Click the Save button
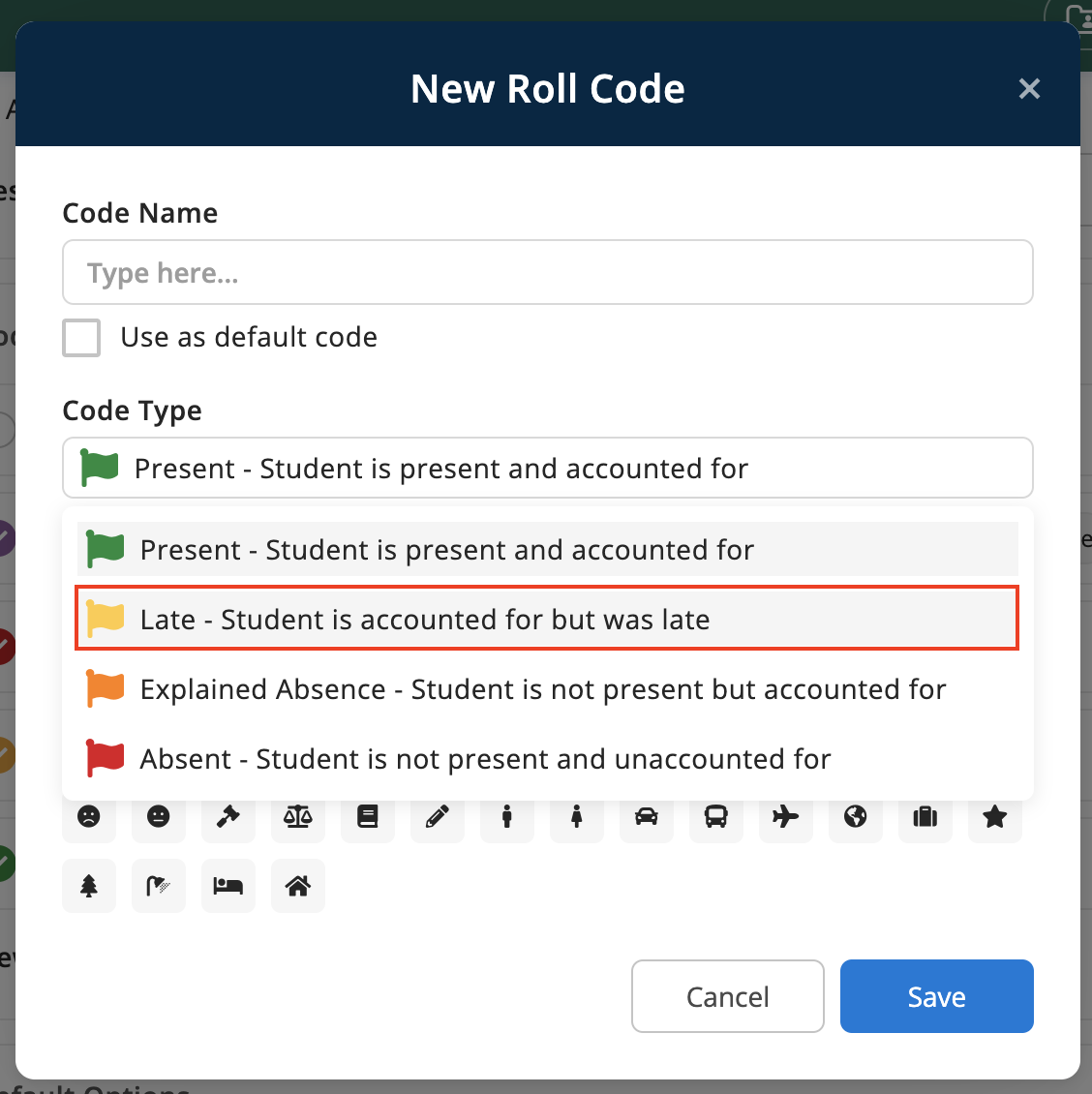The image size is (1092, 1094). click(936, 996)
